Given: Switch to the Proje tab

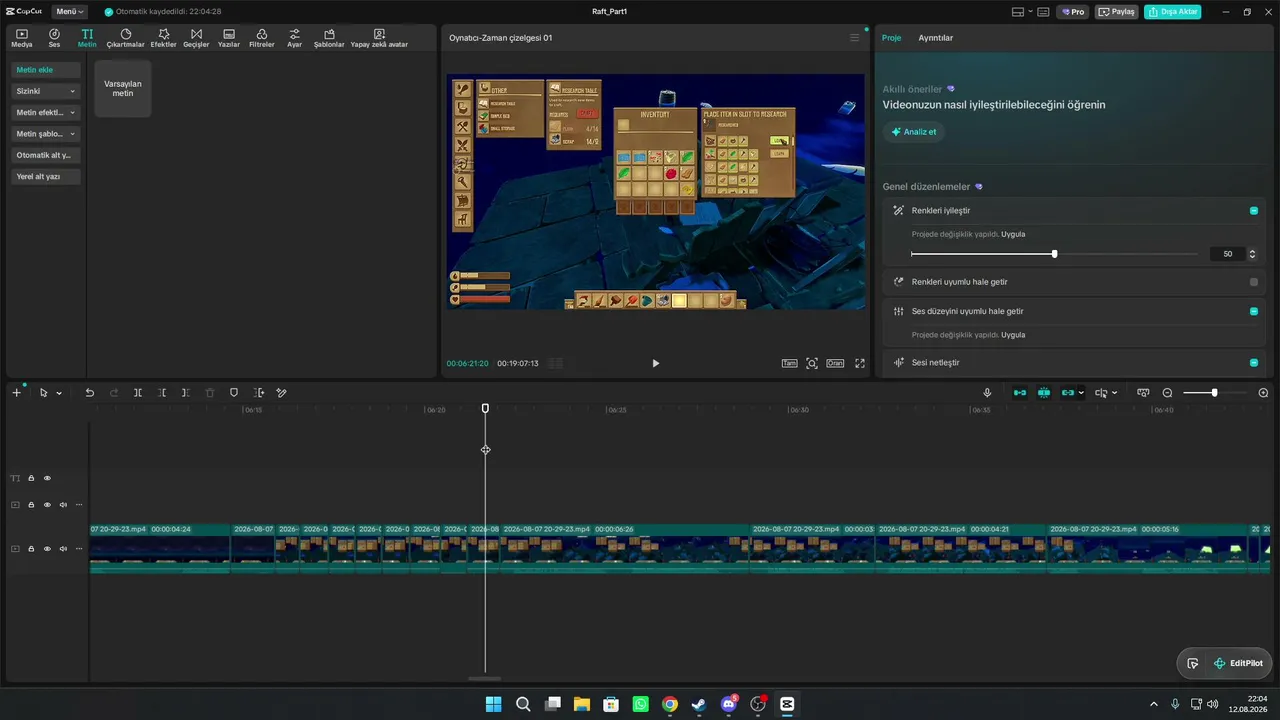Looking at the screenshot, I should pos(891,38).
